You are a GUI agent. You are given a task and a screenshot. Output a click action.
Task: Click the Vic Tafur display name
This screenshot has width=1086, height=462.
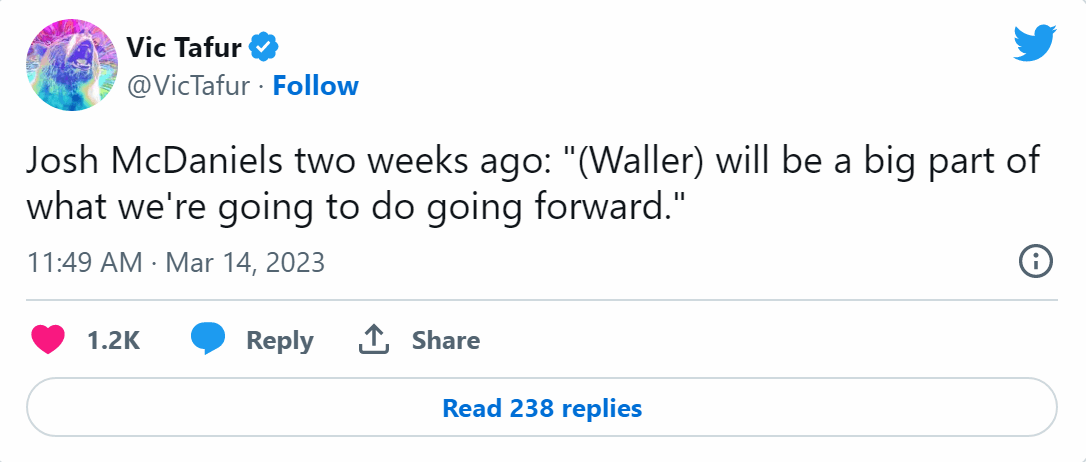pos(185,45)
